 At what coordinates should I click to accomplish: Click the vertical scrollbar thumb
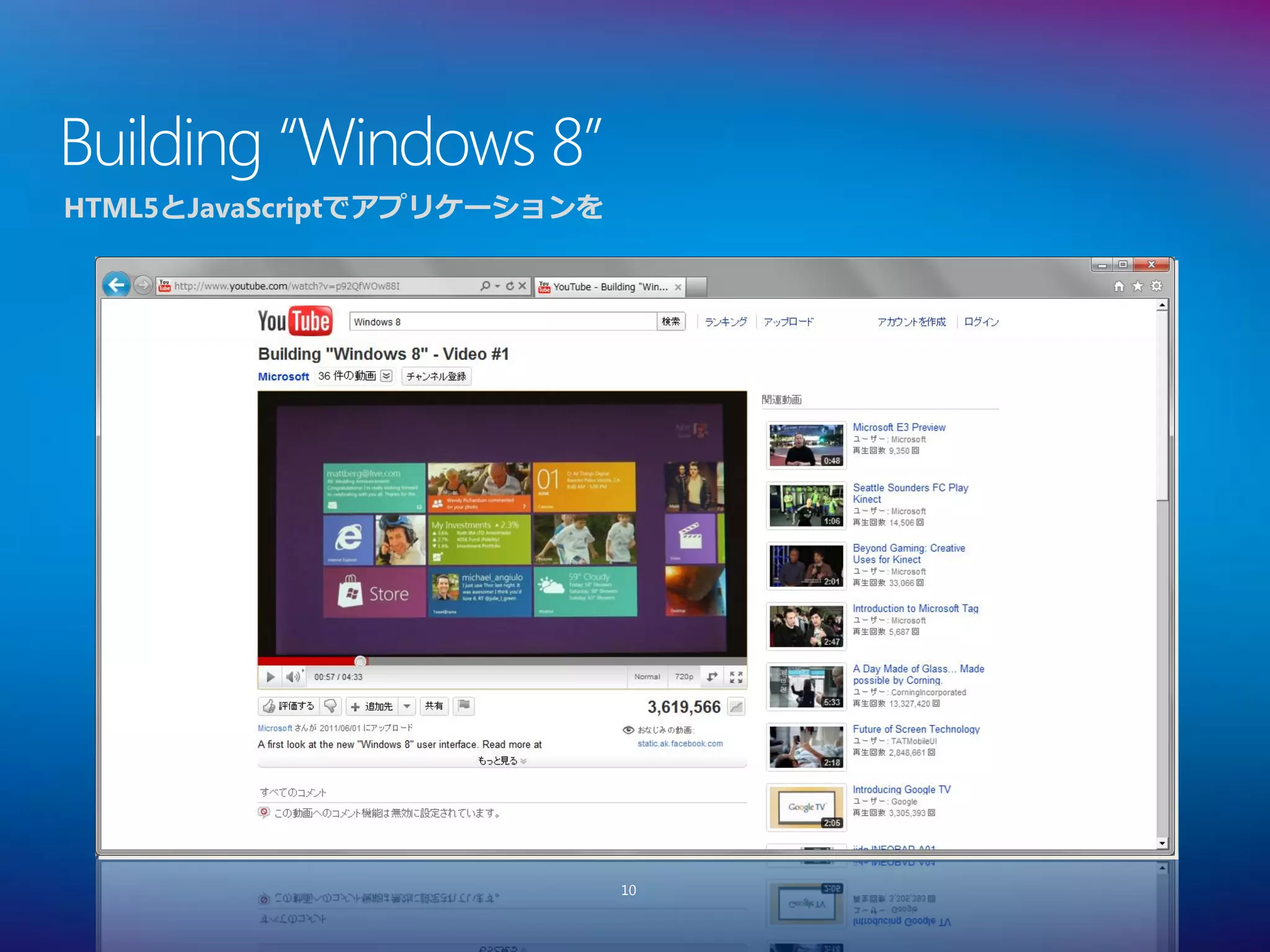tap(1163, 406)
